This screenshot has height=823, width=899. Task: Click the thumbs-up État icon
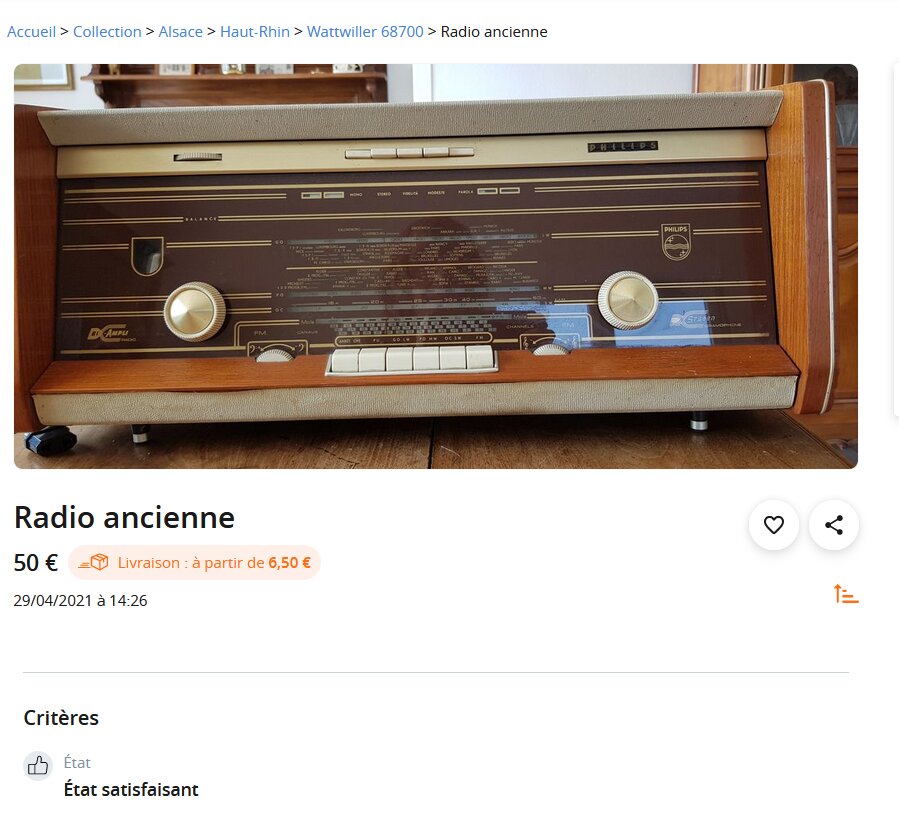38,766
